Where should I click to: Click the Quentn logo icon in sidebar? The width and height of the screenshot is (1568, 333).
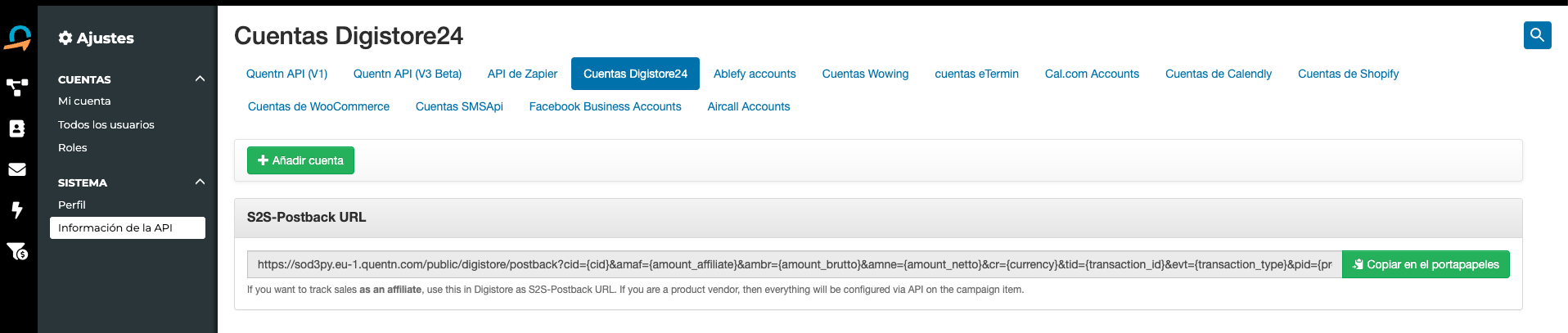18,38
